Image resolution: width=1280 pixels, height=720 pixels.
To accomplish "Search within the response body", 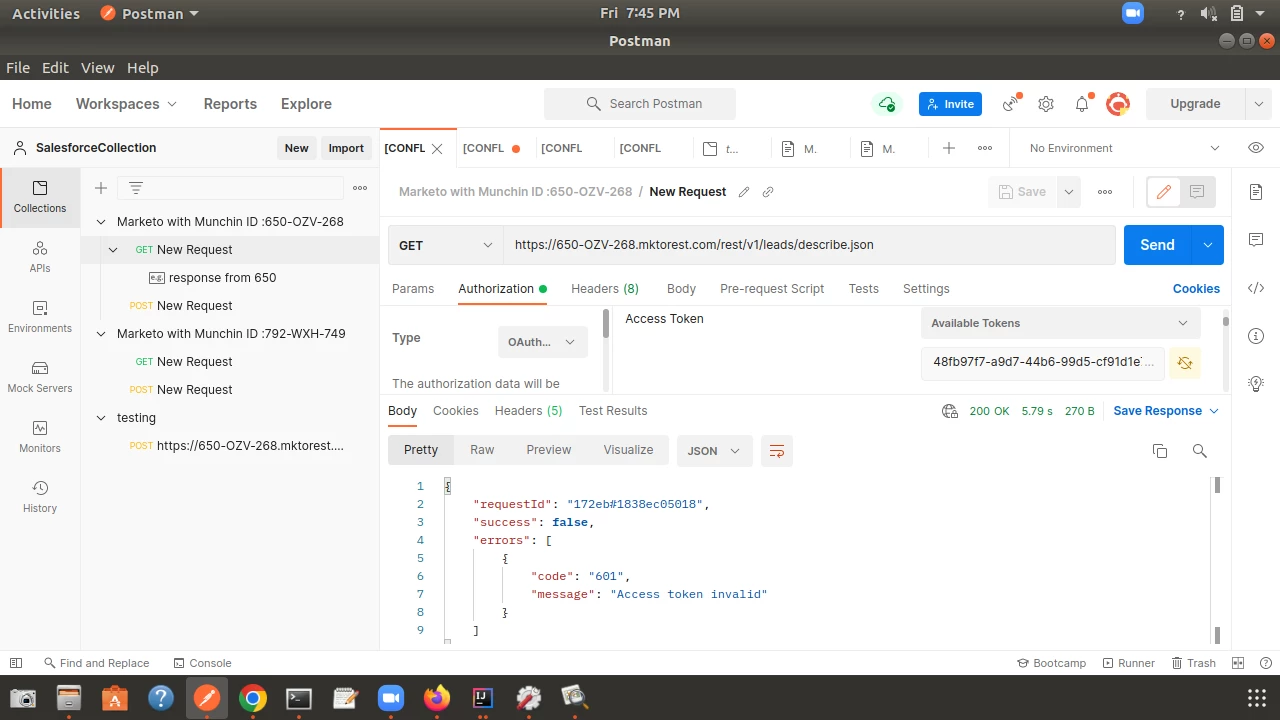I will (x=1200, y=451).
